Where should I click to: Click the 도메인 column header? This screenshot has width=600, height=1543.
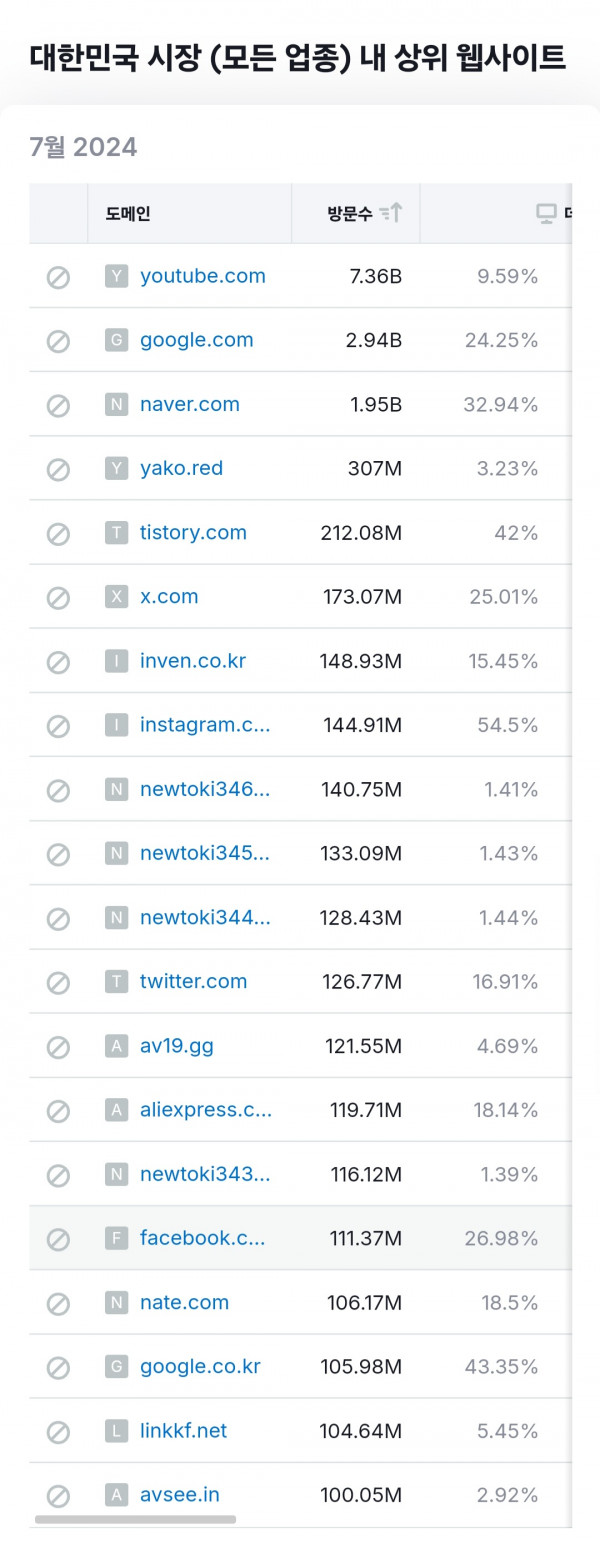pyautogui.click(x=128, y=213)
